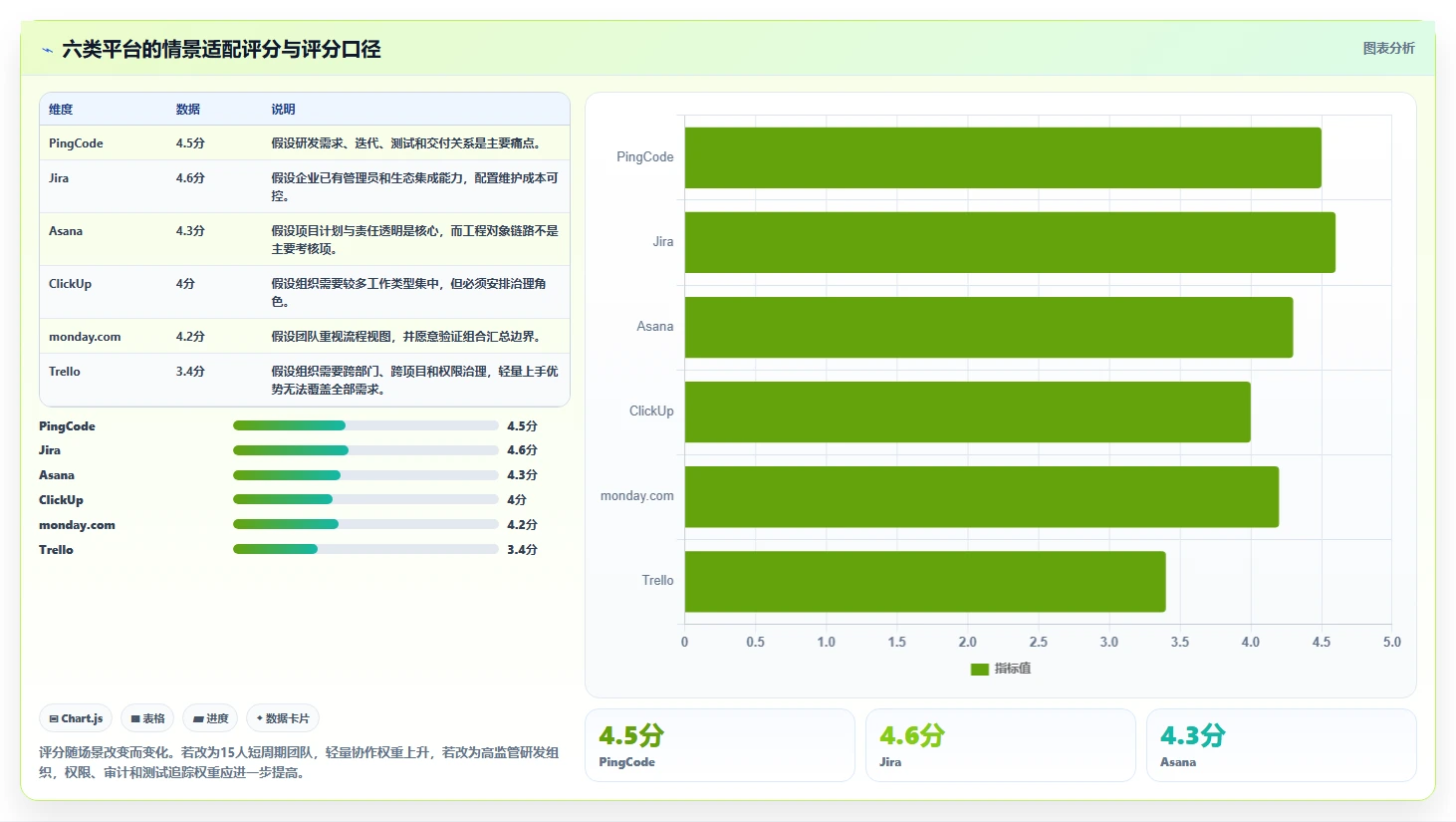The height and width of the screenshot is (822, 1456).
Task: Click the Jira bar in chart
Action: point(1010,242)
